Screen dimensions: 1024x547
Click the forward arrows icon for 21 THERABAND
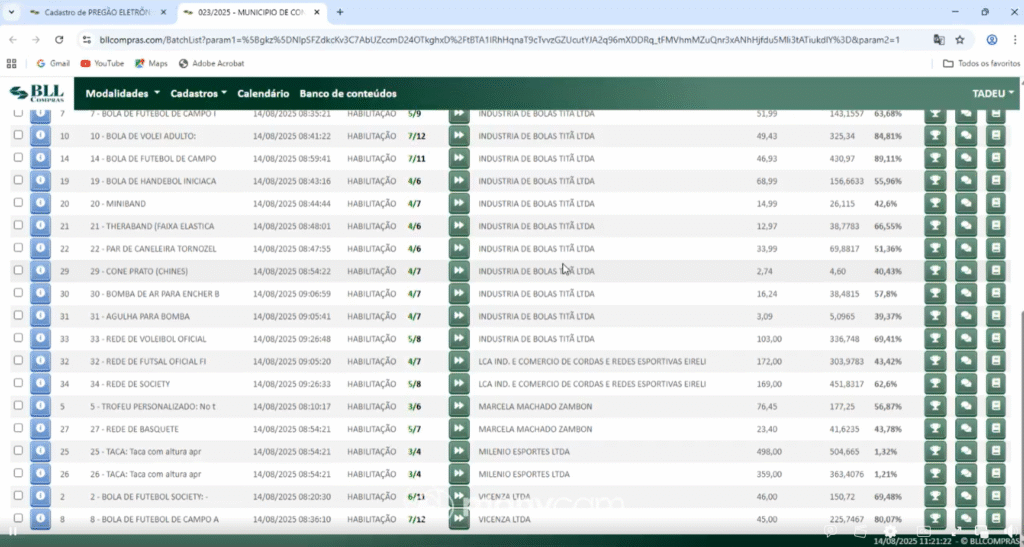[x=459, y=226]
